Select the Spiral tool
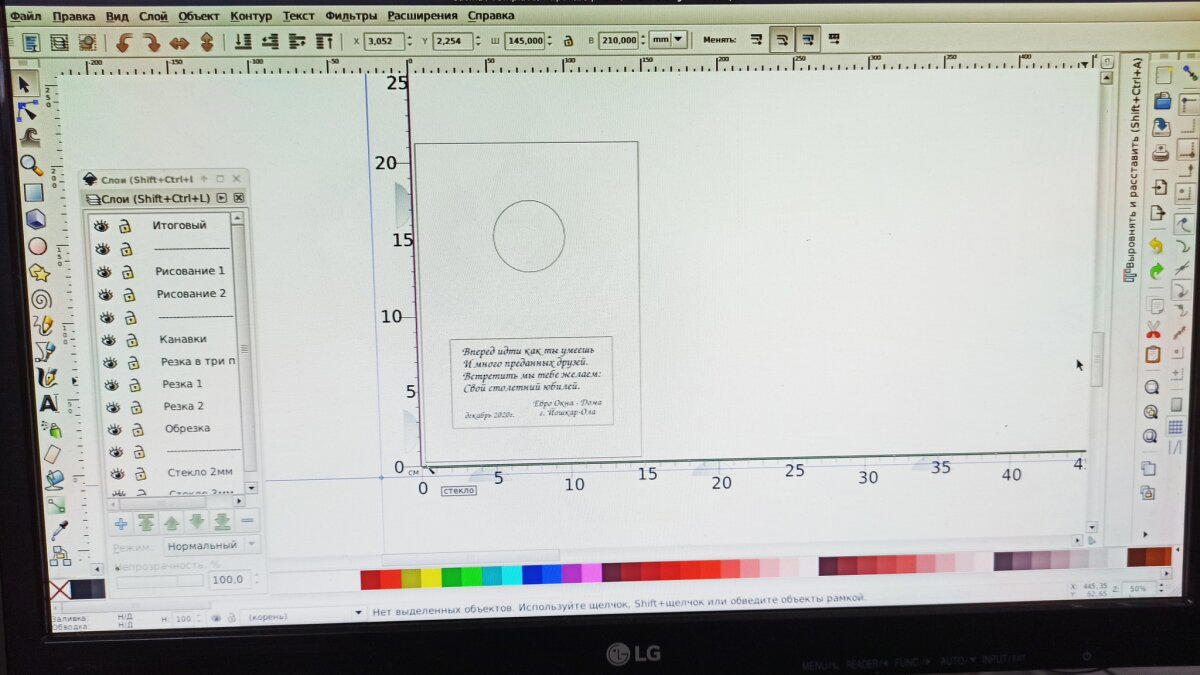Screen dimensions: 1200x675 (x=41, y=299)
